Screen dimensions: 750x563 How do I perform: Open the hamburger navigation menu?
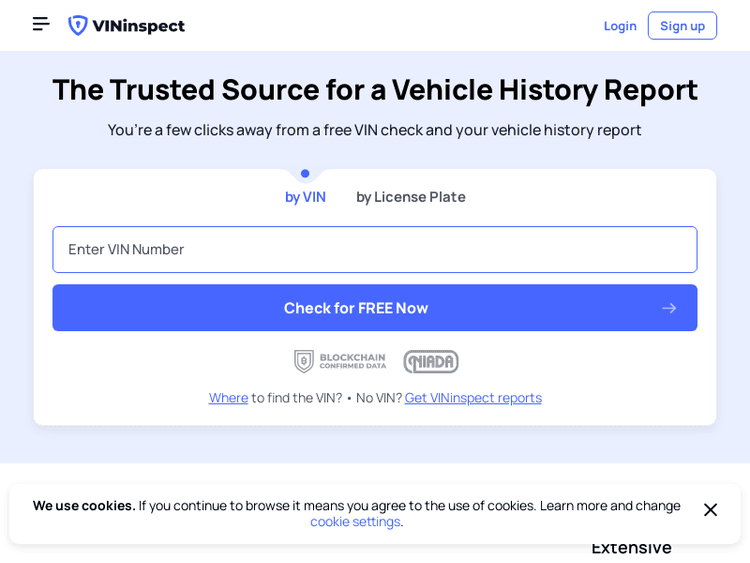[x=41, y=24]
